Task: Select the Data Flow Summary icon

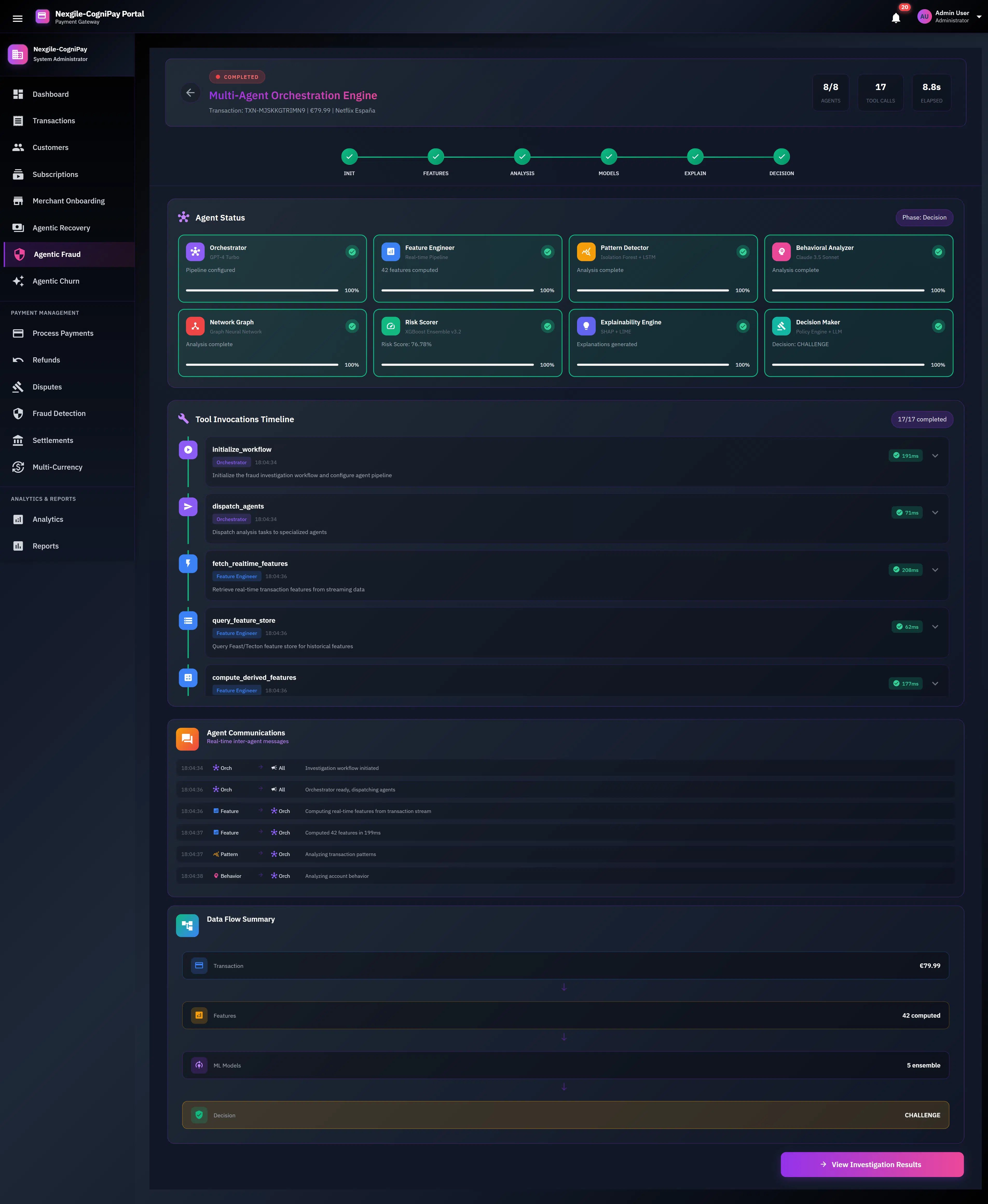Action: tap(187, 925)
